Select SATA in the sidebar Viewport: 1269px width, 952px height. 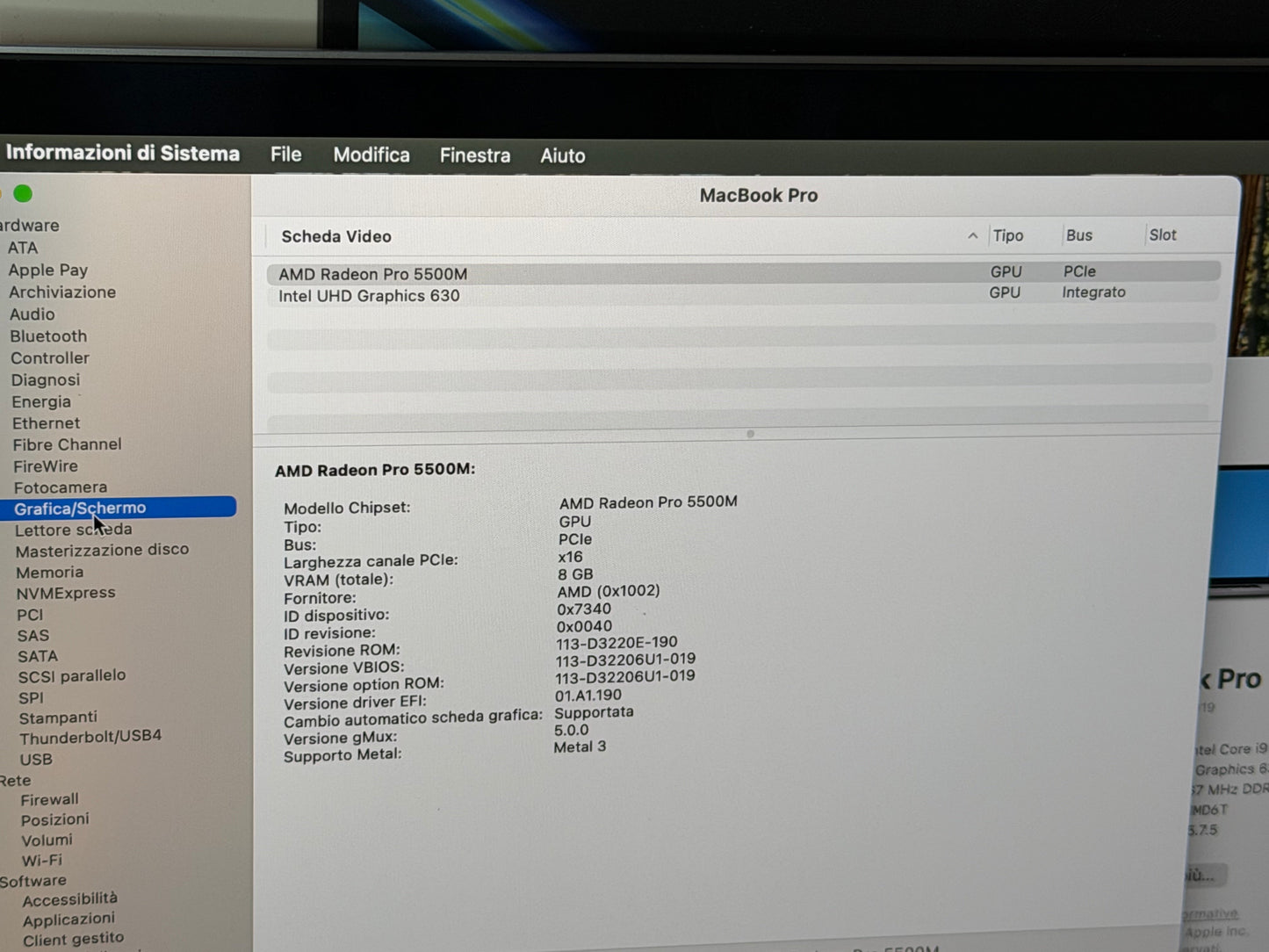[x=38, y=656]
